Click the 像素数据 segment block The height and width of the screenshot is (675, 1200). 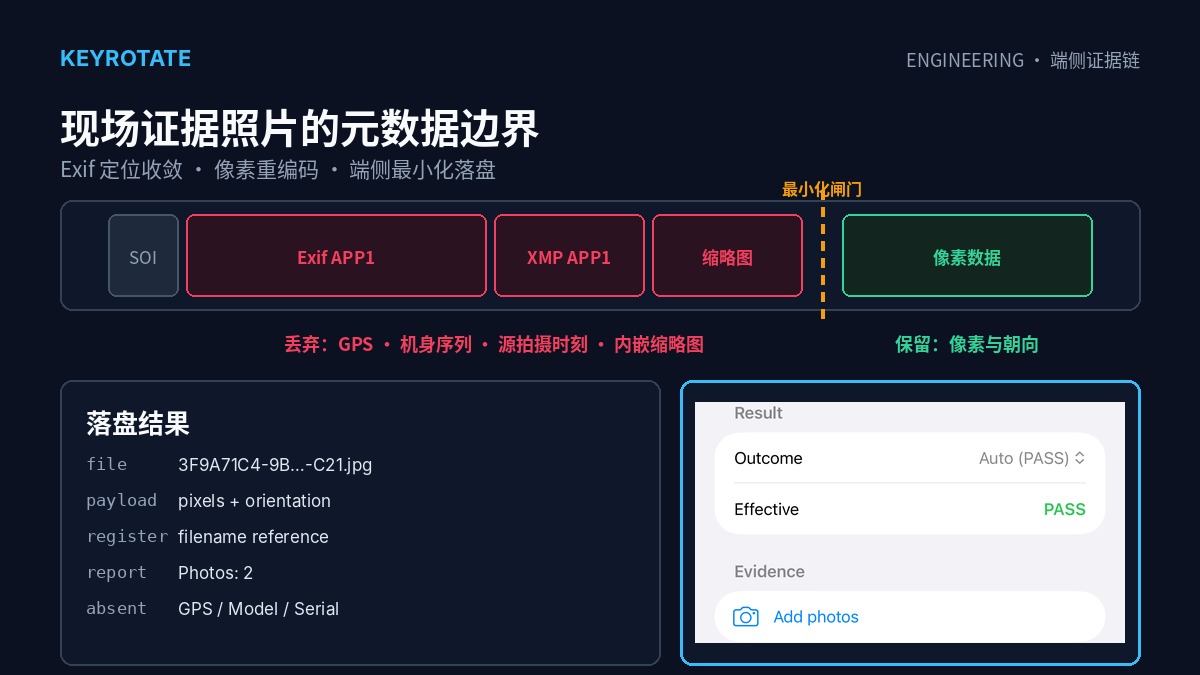[x=967, y=256]
